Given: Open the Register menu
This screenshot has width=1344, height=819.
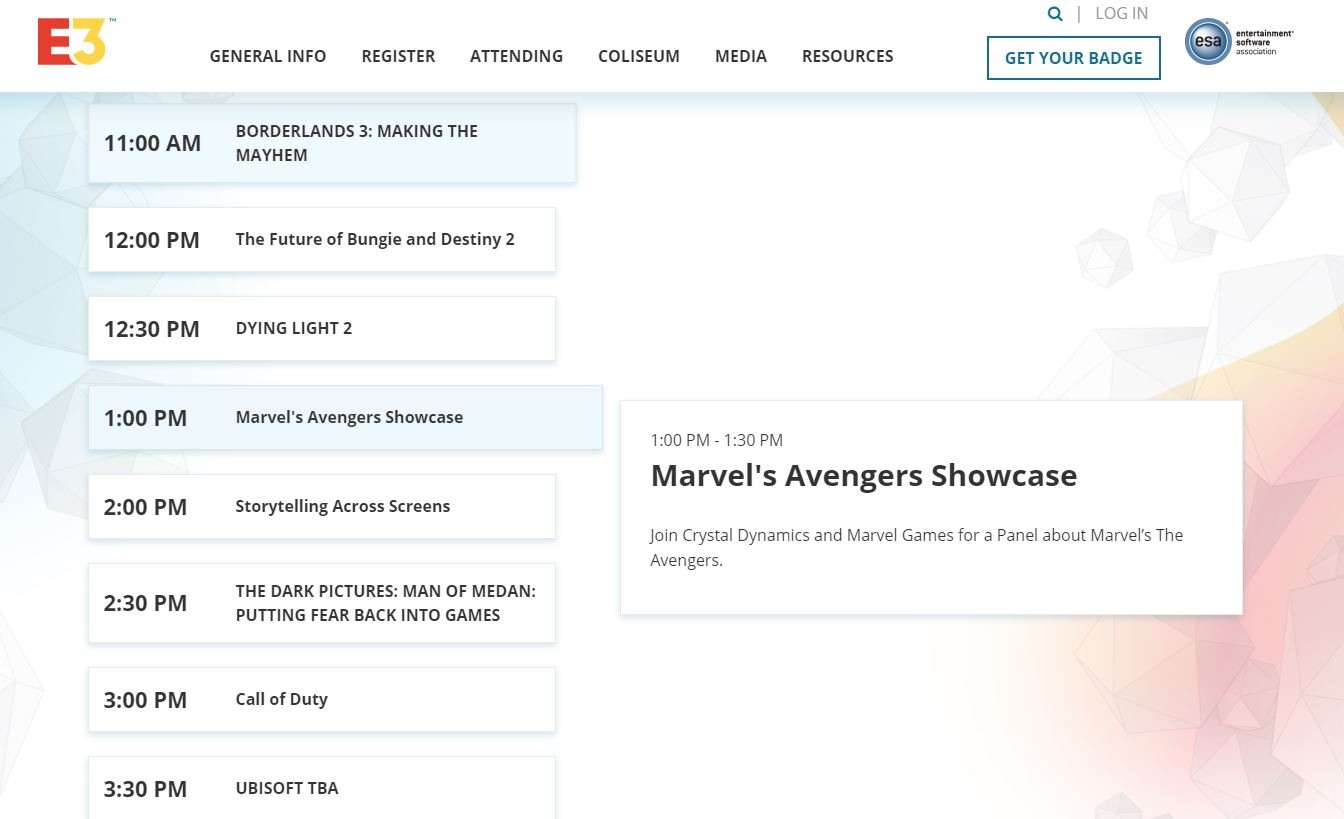Looking at the screenshot, I should [398, 56].
